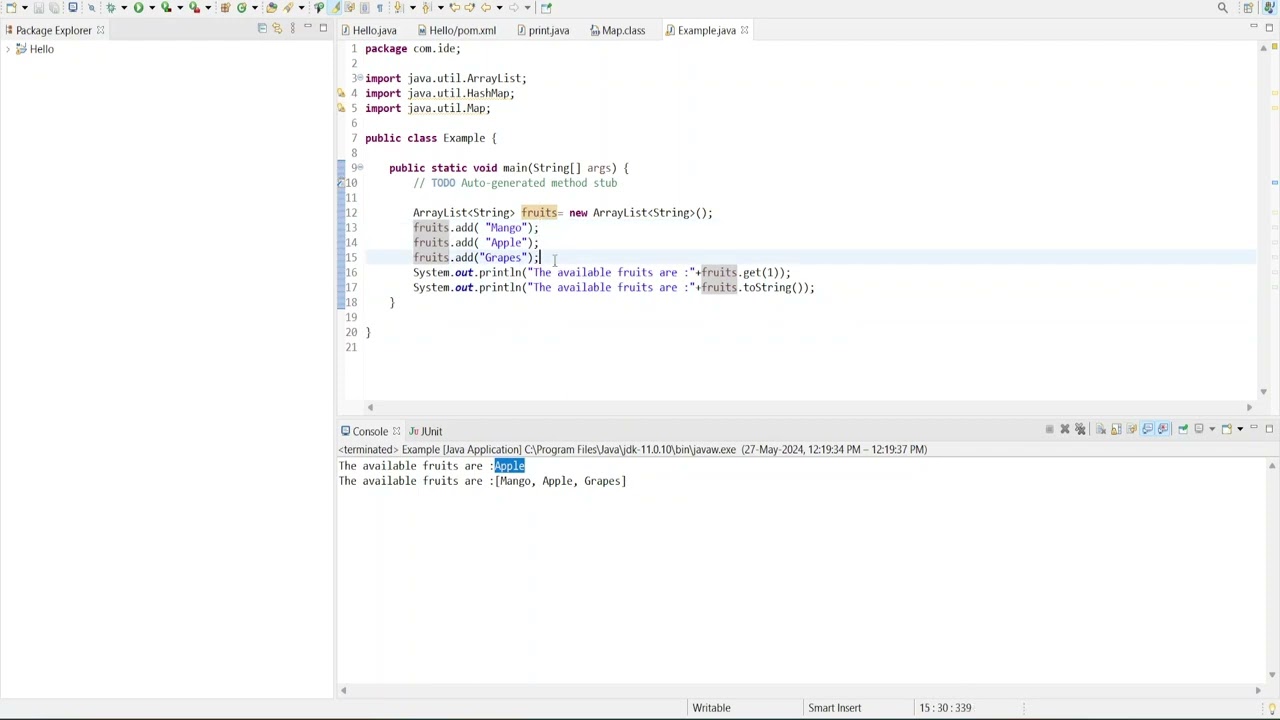1280x720 pixels.
Task: Click the editor horizontal scrollbar
Action: [809, 407]
